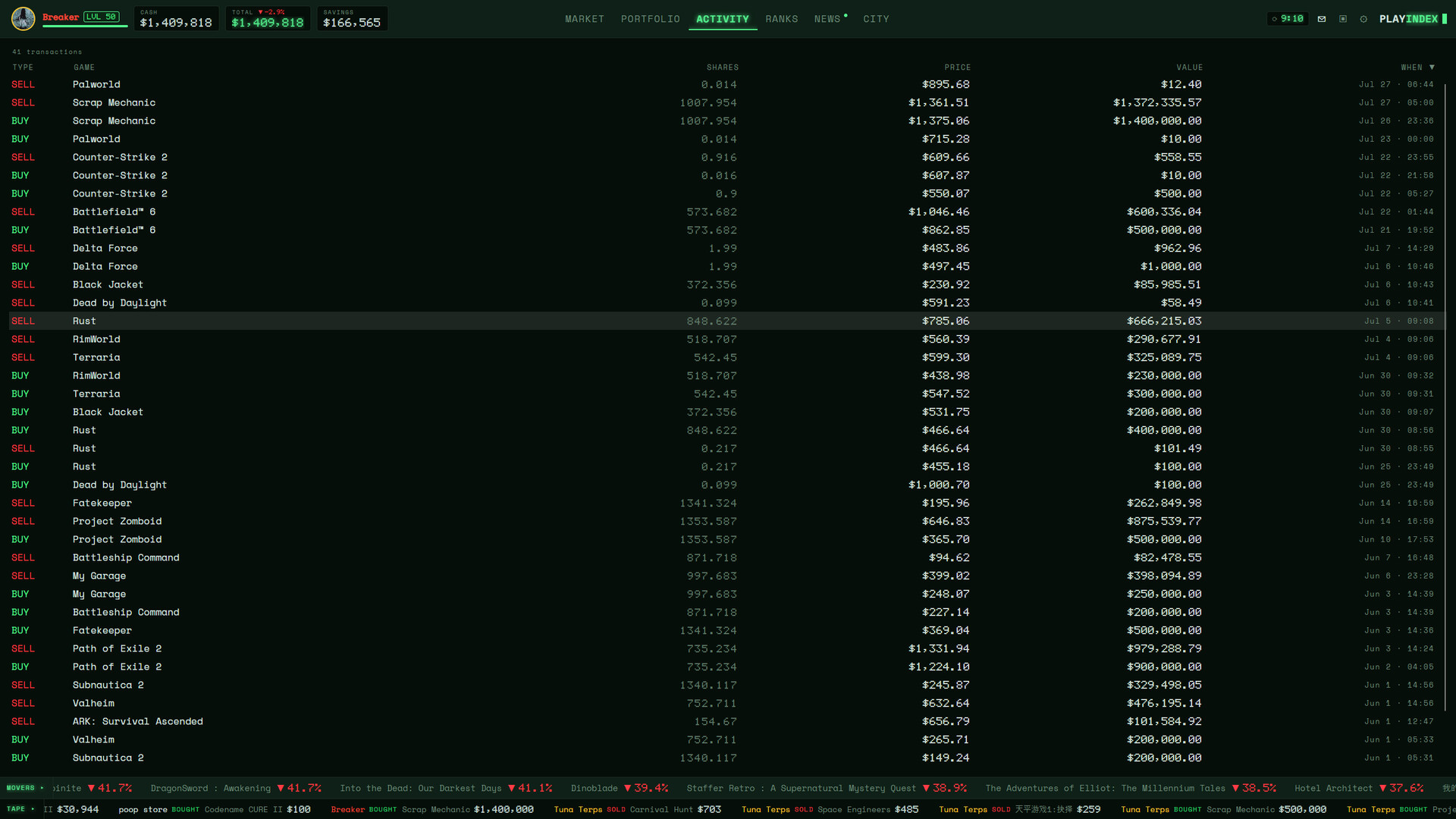Click the PLAYINDEX logo
This screenshot has width=1456, height=819.
[x=1413, y=19]
